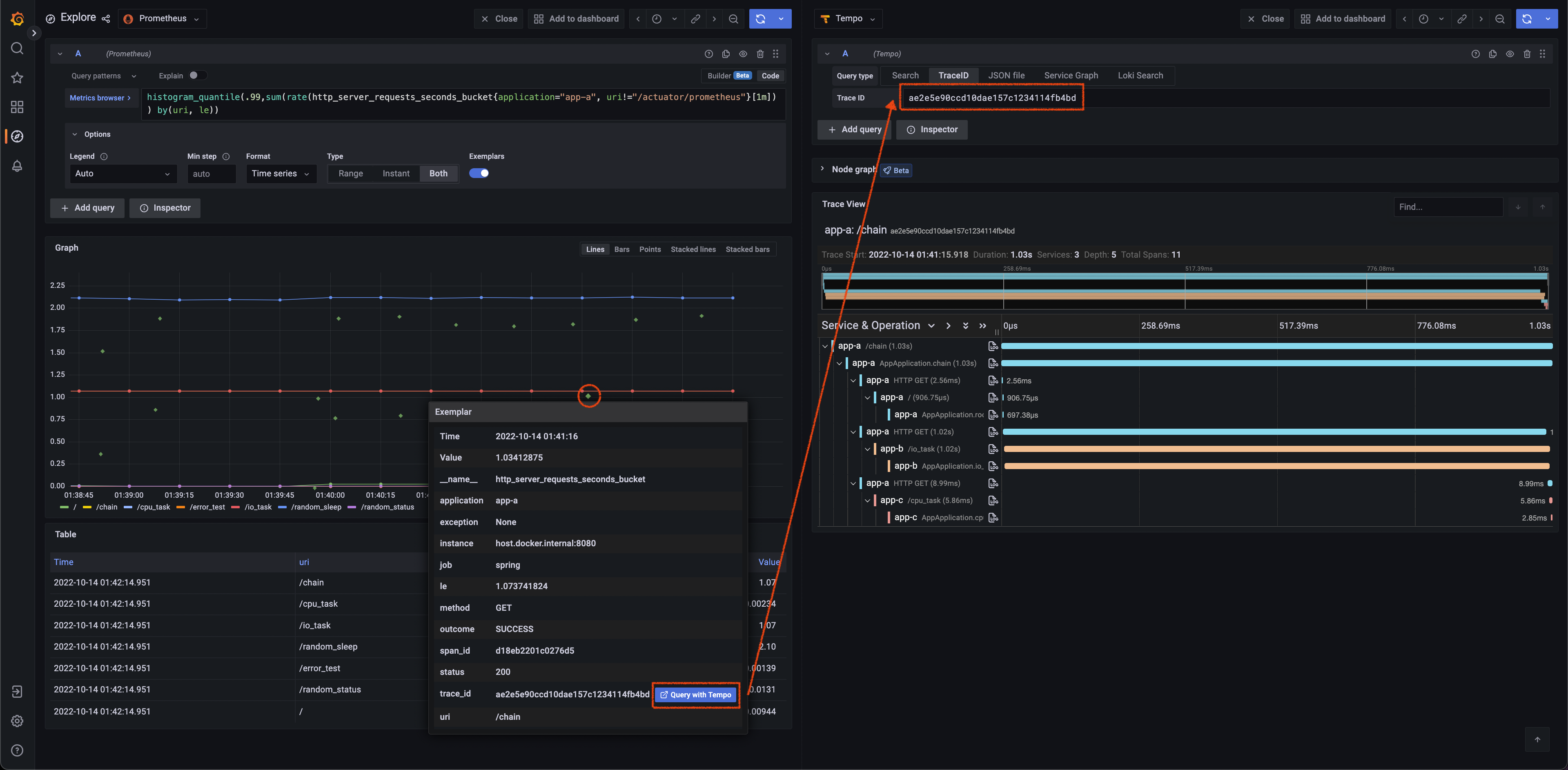
Task: Click Query with Tempo button
Action: [x=696, y=694]
